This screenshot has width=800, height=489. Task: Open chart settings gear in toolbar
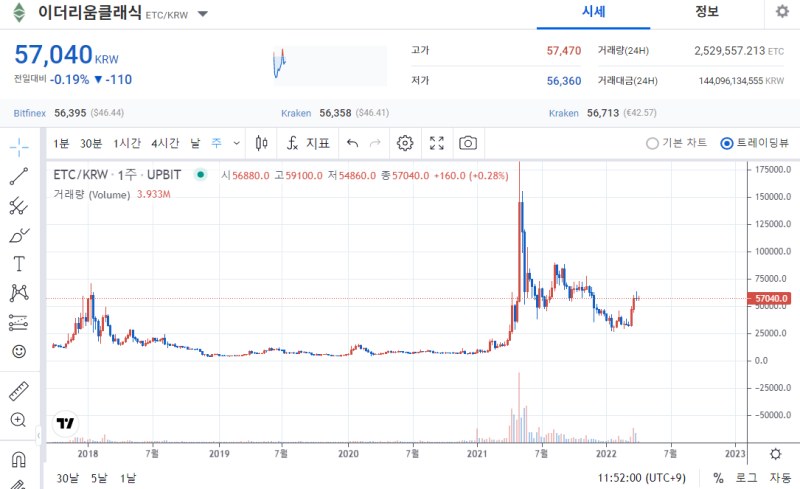pos(405,143)
